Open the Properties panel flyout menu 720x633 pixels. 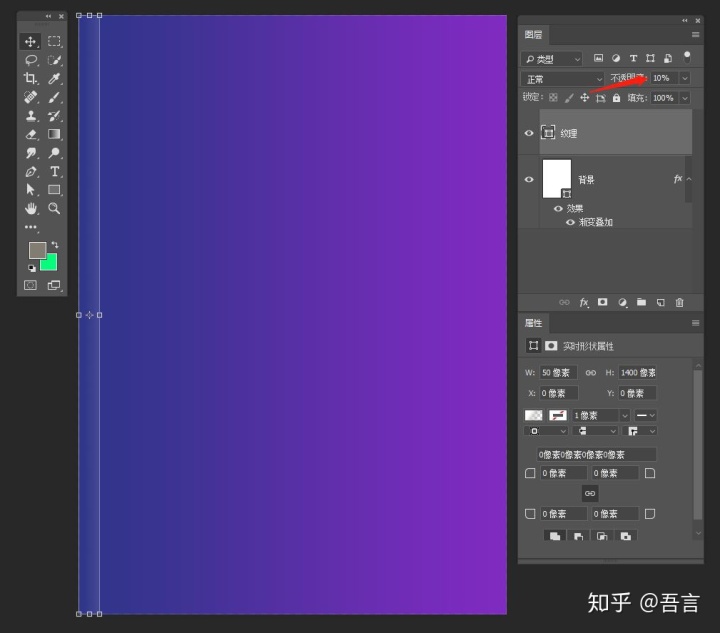pos(696,323)
